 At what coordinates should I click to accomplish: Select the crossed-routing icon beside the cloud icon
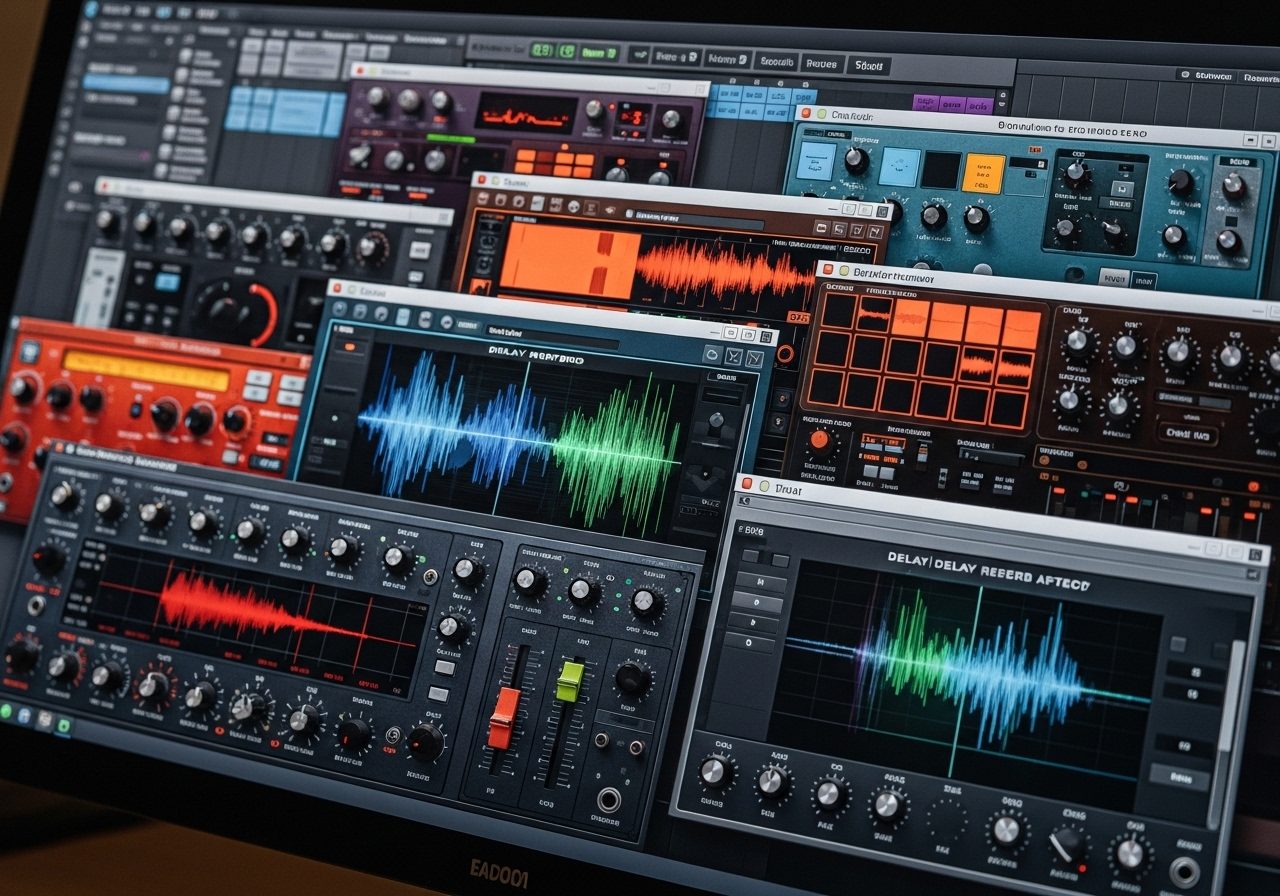734,358
